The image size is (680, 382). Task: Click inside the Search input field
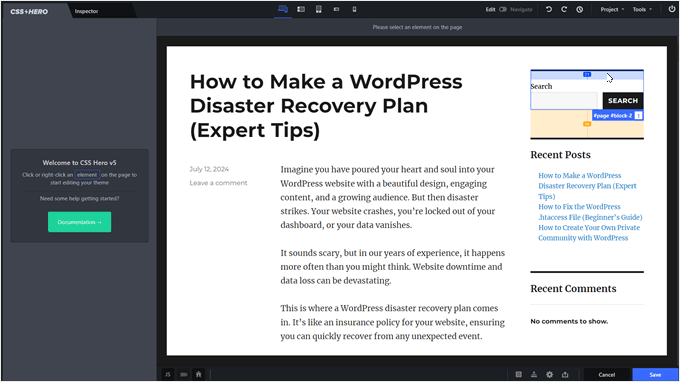tap(564, 101)
